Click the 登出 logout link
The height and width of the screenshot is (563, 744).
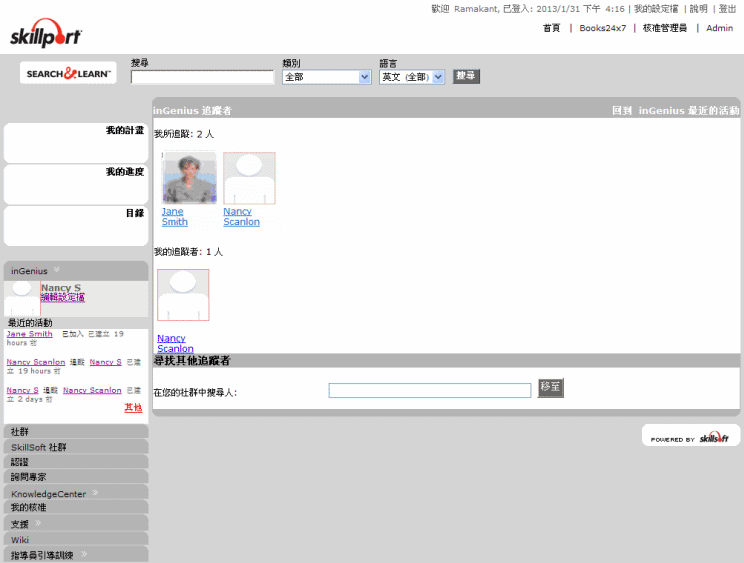click(727, 9)
